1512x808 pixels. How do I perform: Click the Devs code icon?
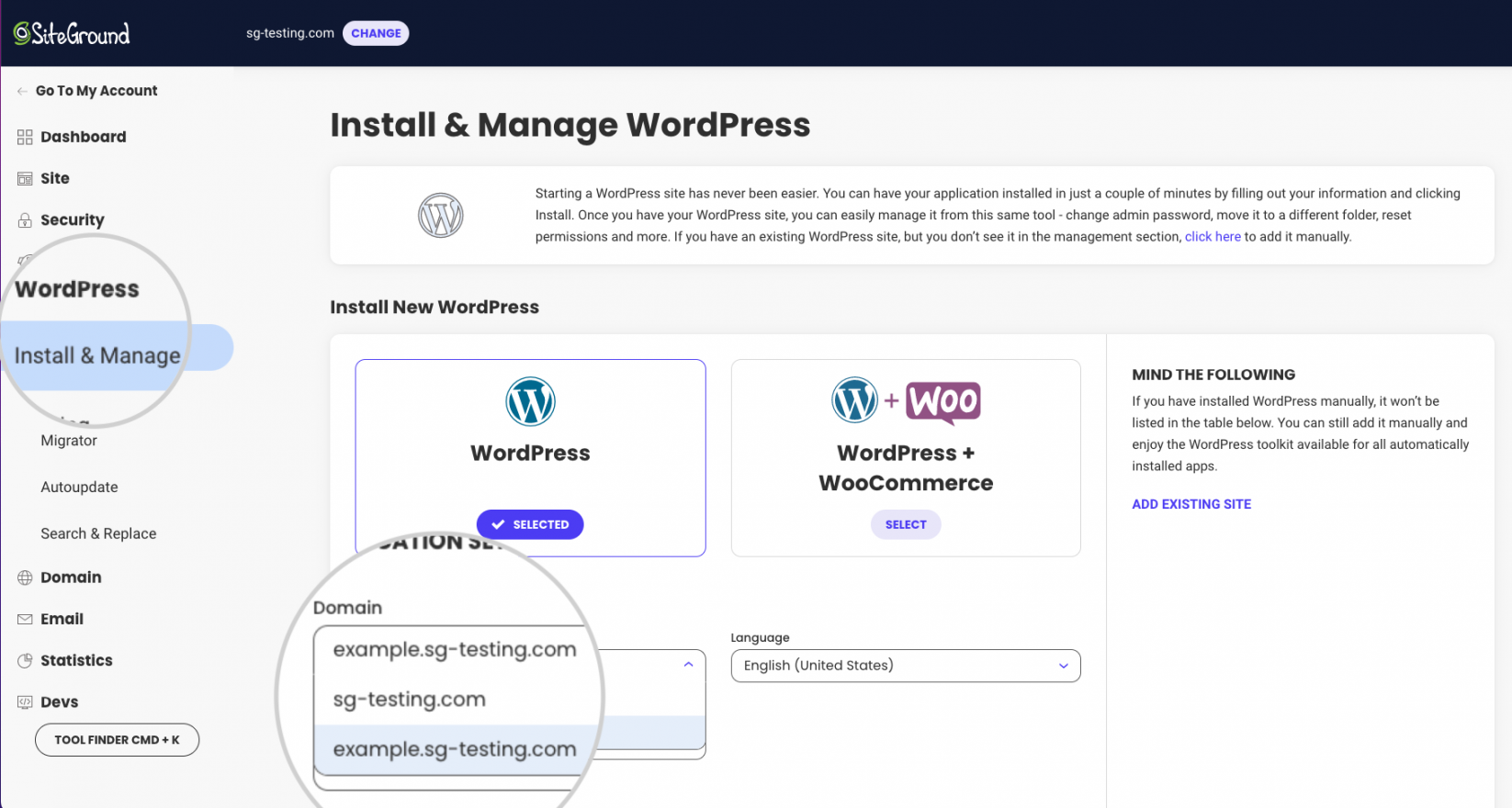click(x=25, y=702)
